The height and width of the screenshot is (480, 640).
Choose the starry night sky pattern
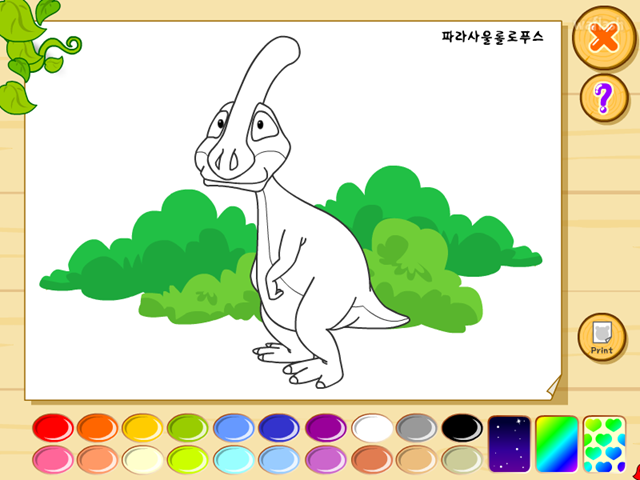509,444
